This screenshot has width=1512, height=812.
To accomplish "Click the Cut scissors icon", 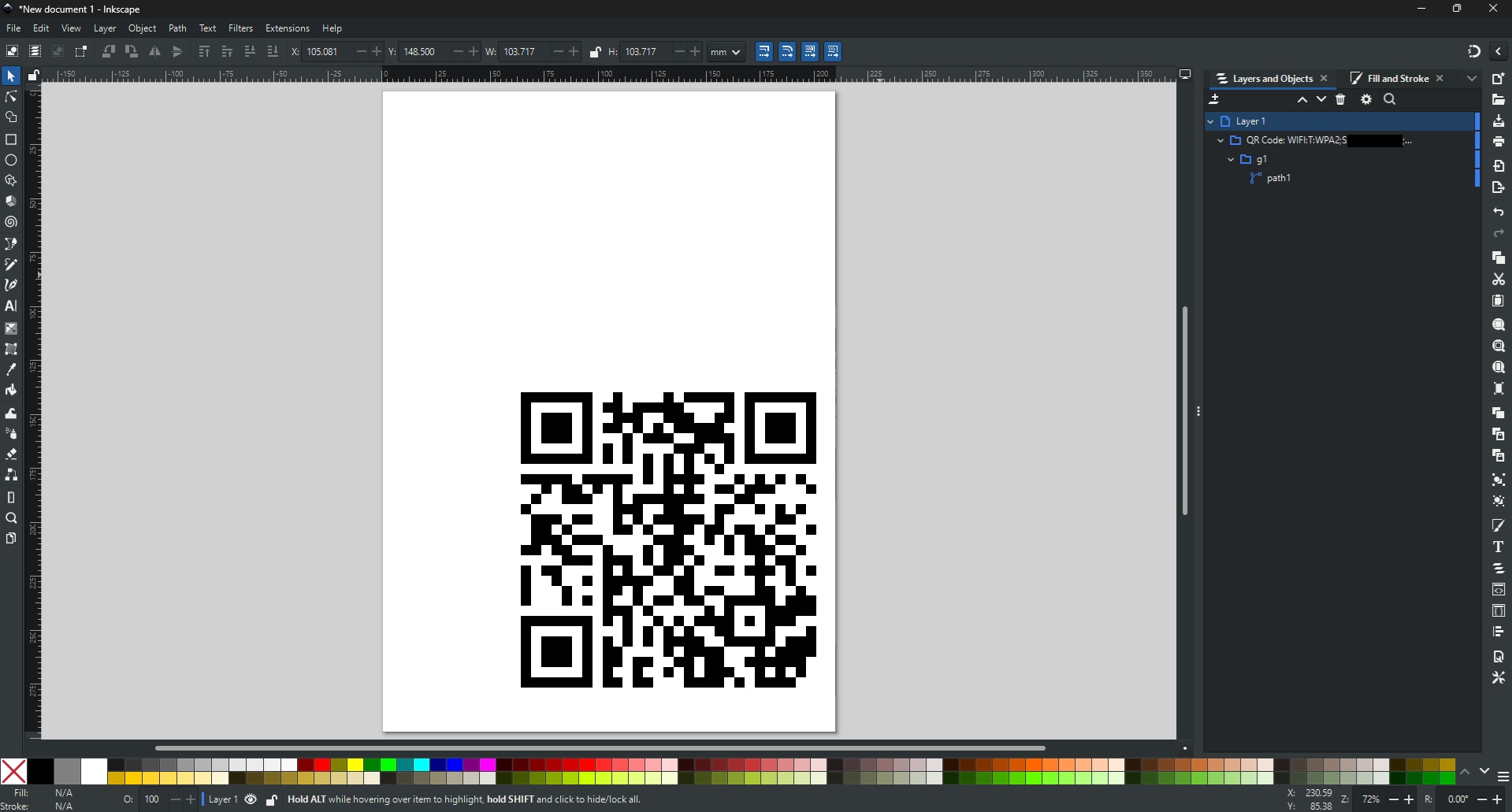I will coord(1499,280).
